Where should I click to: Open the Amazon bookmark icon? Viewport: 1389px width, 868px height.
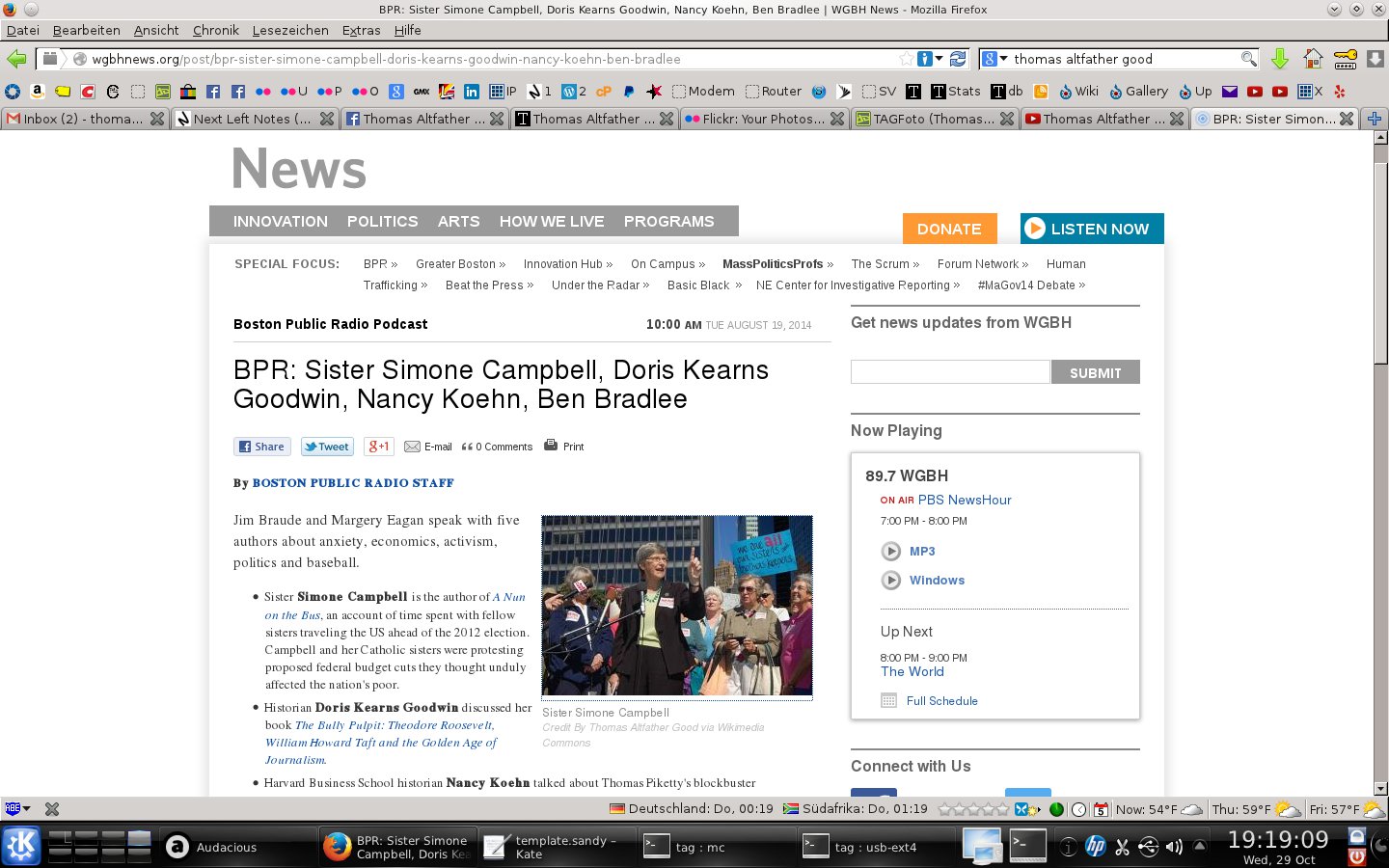[x=38, y=92]
